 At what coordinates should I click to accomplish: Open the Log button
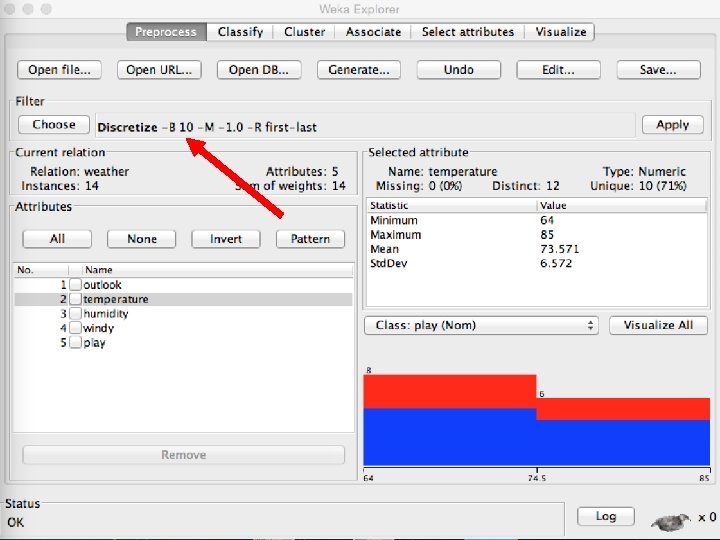pos(606,516)
